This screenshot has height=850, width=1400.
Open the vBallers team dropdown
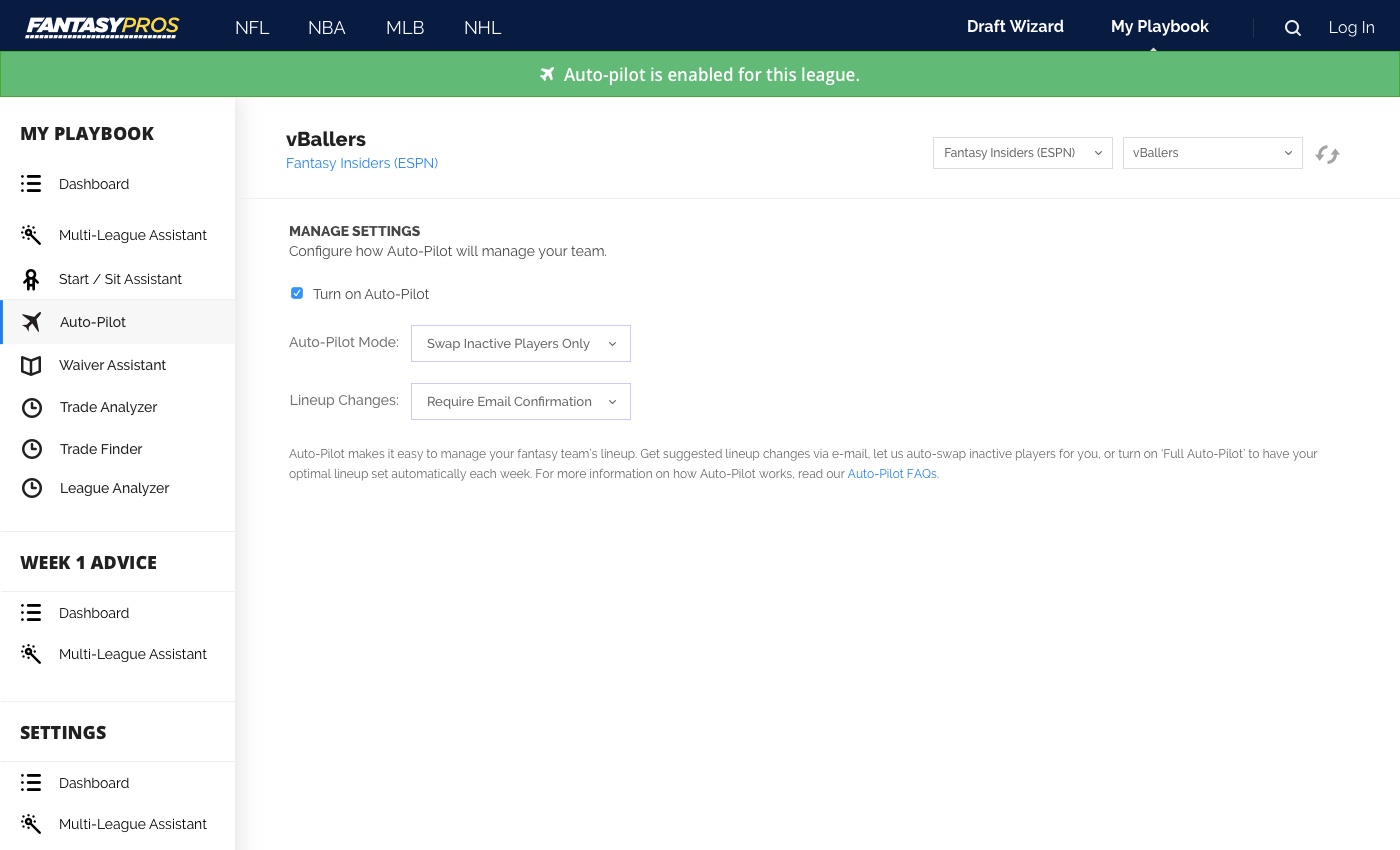point(1213,153)
